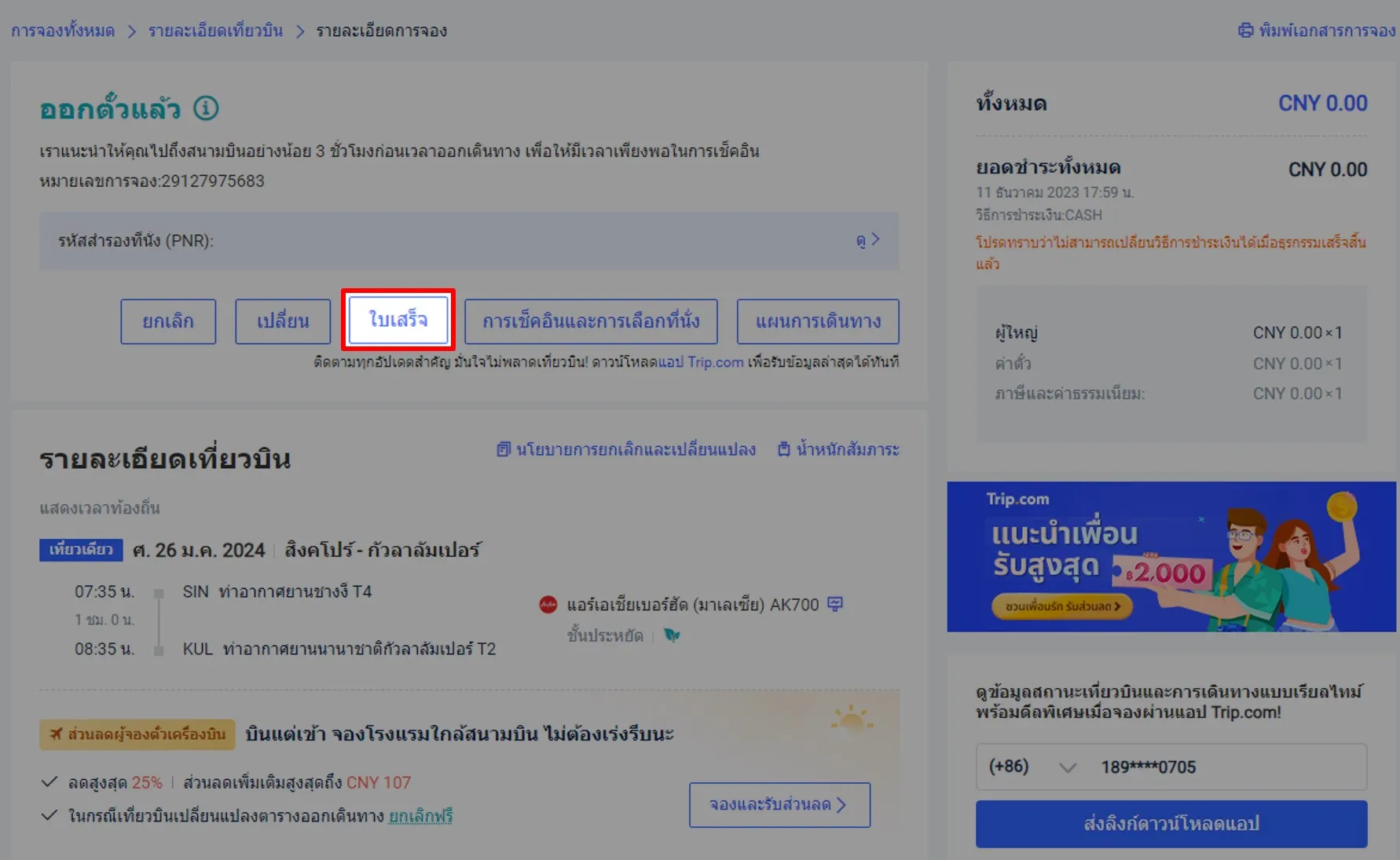1400x860 pixels.
Task: Go to รายละเอียดเที่ยวบิน breadcrumb
Action: 214,31
